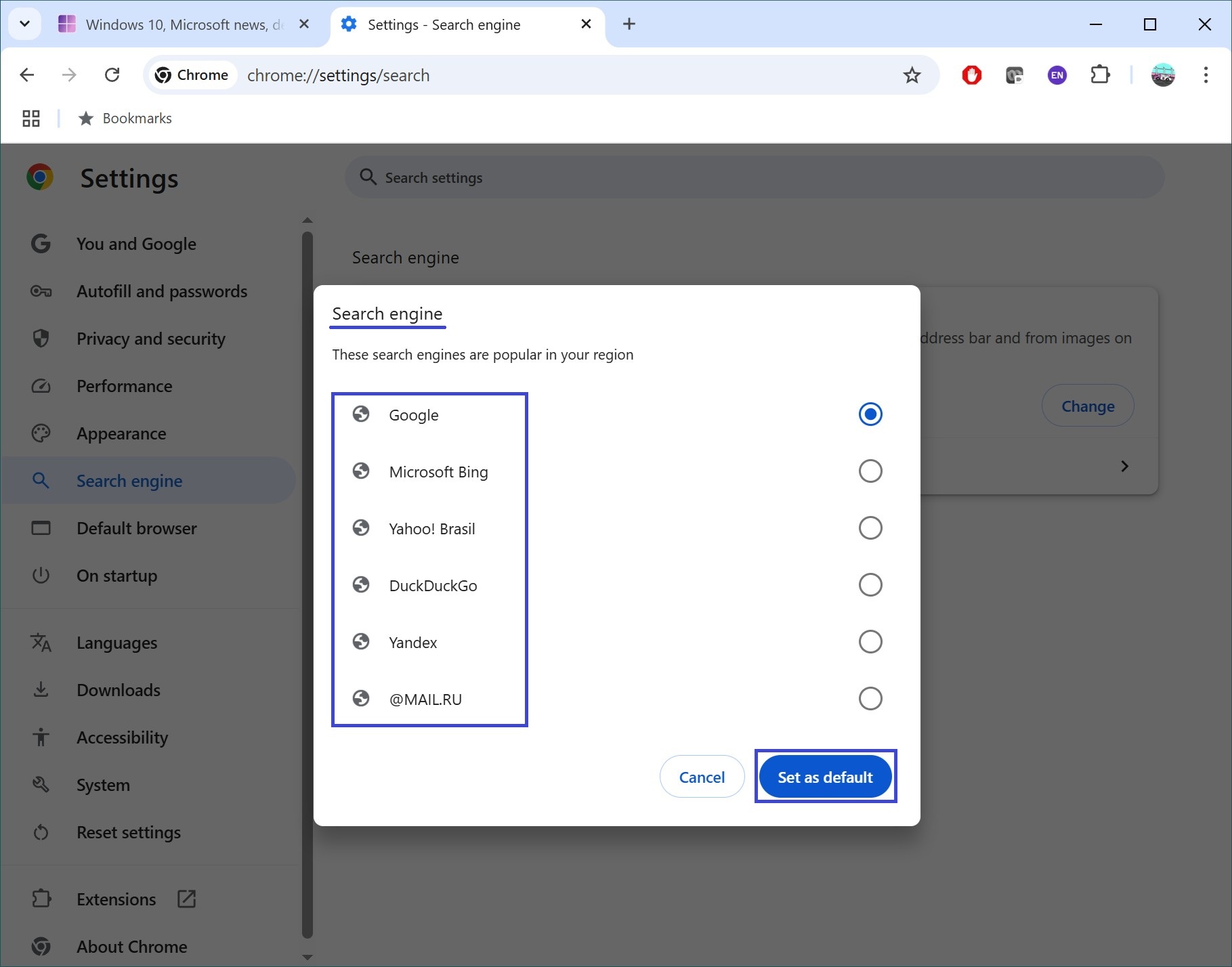This screenshot has width=1232, height=967.
Task: Choose the Yandex radio button
Action: [870, 642]
